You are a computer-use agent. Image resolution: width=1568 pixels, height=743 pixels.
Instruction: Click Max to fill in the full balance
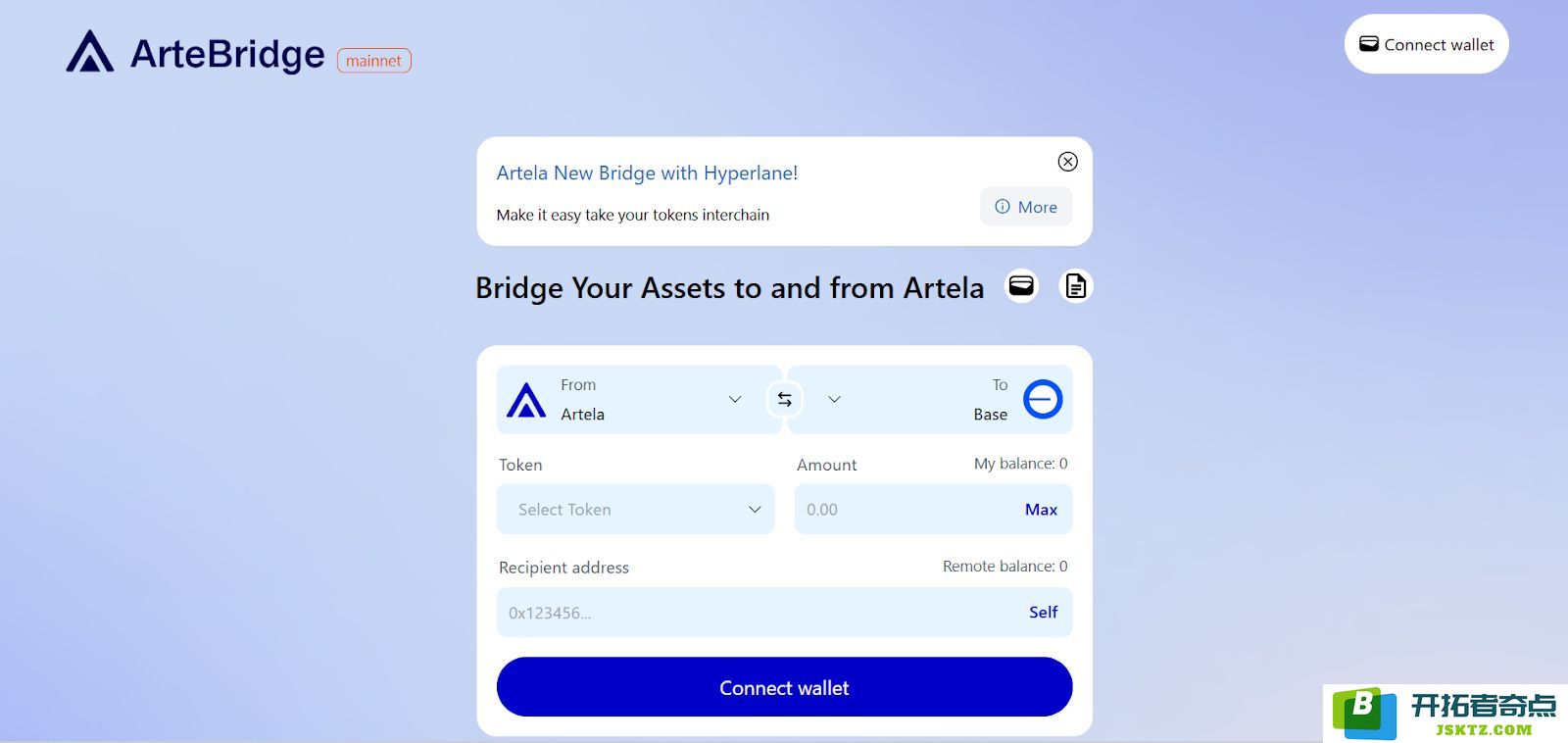point(1041,510)
